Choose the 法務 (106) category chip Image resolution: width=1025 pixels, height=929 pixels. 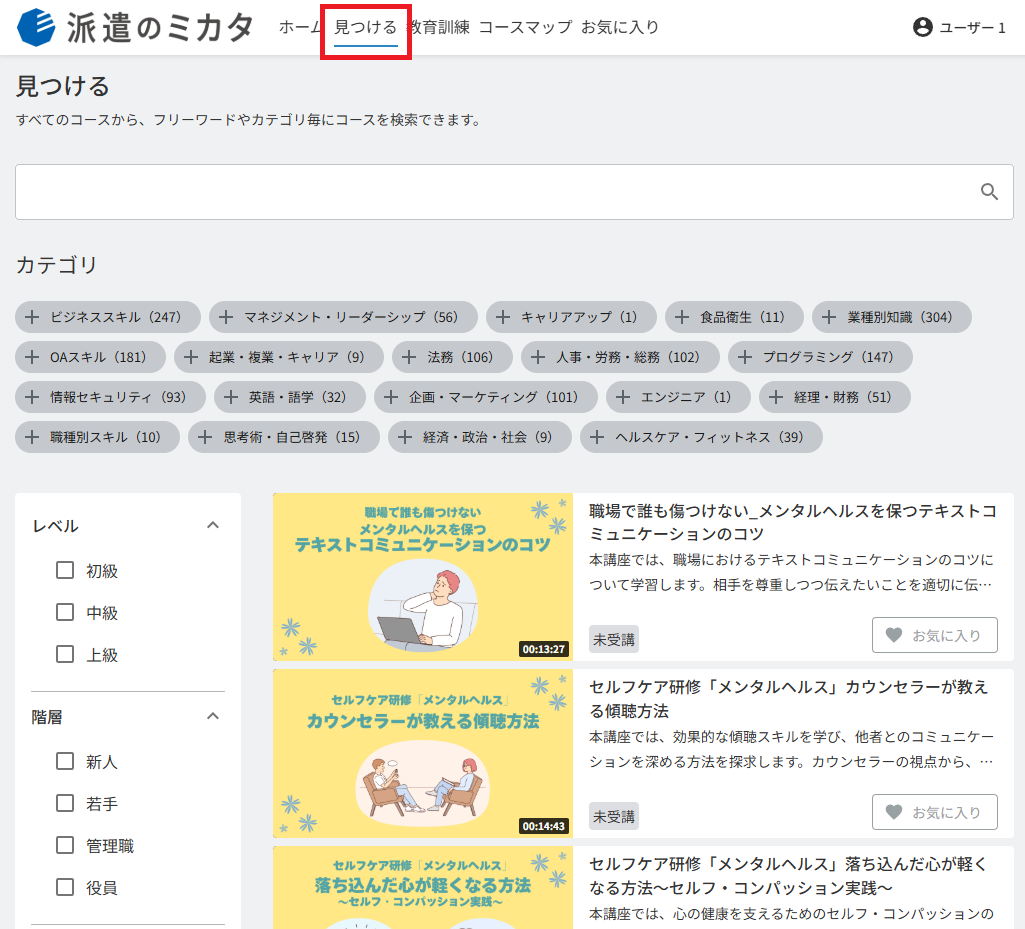click(x=452, y=357)
